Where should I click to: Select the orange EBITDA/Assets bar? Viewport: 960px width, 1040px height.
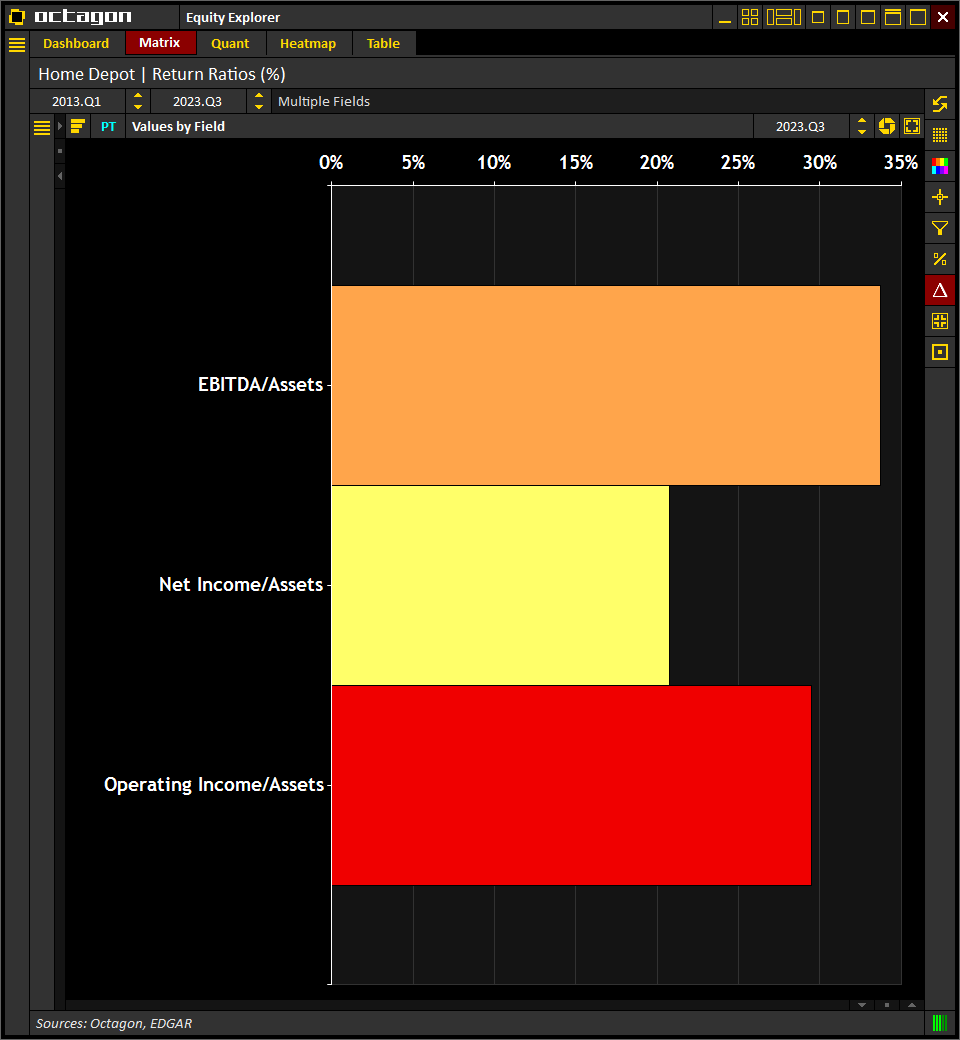[606, 385]
